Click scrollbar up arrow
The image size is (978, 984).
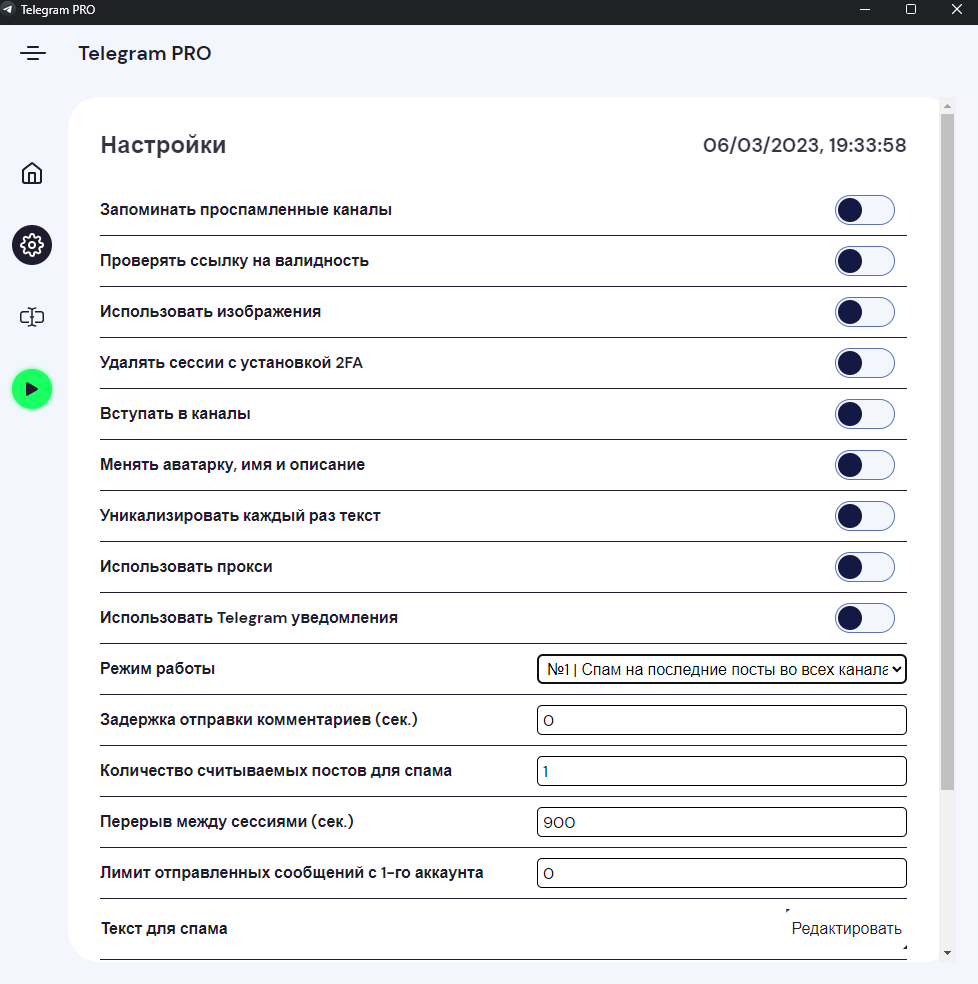coord(947,106)
